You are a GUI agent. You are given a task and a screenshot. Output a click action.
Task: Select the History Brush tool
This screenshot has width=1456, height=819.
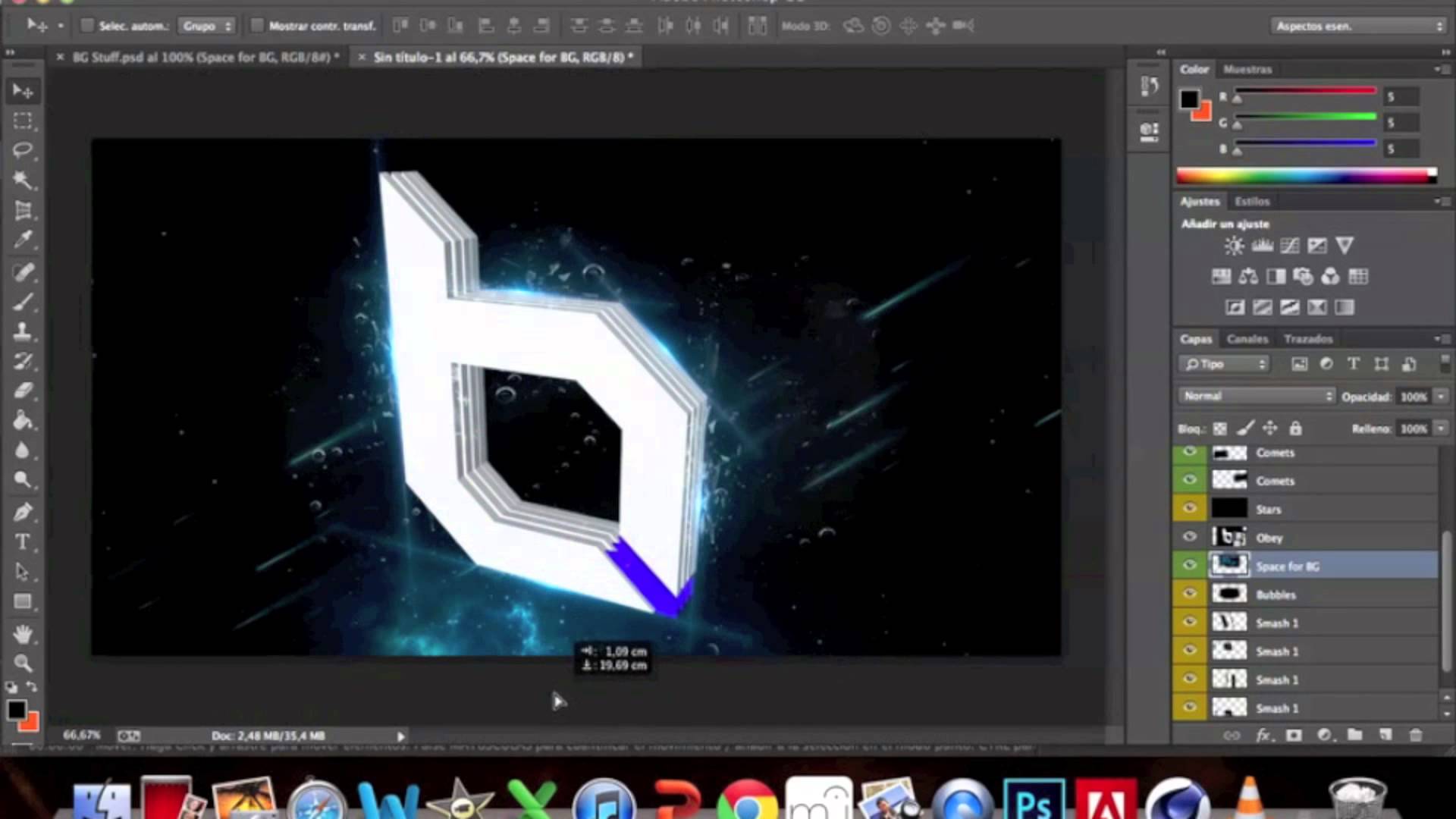23,361
